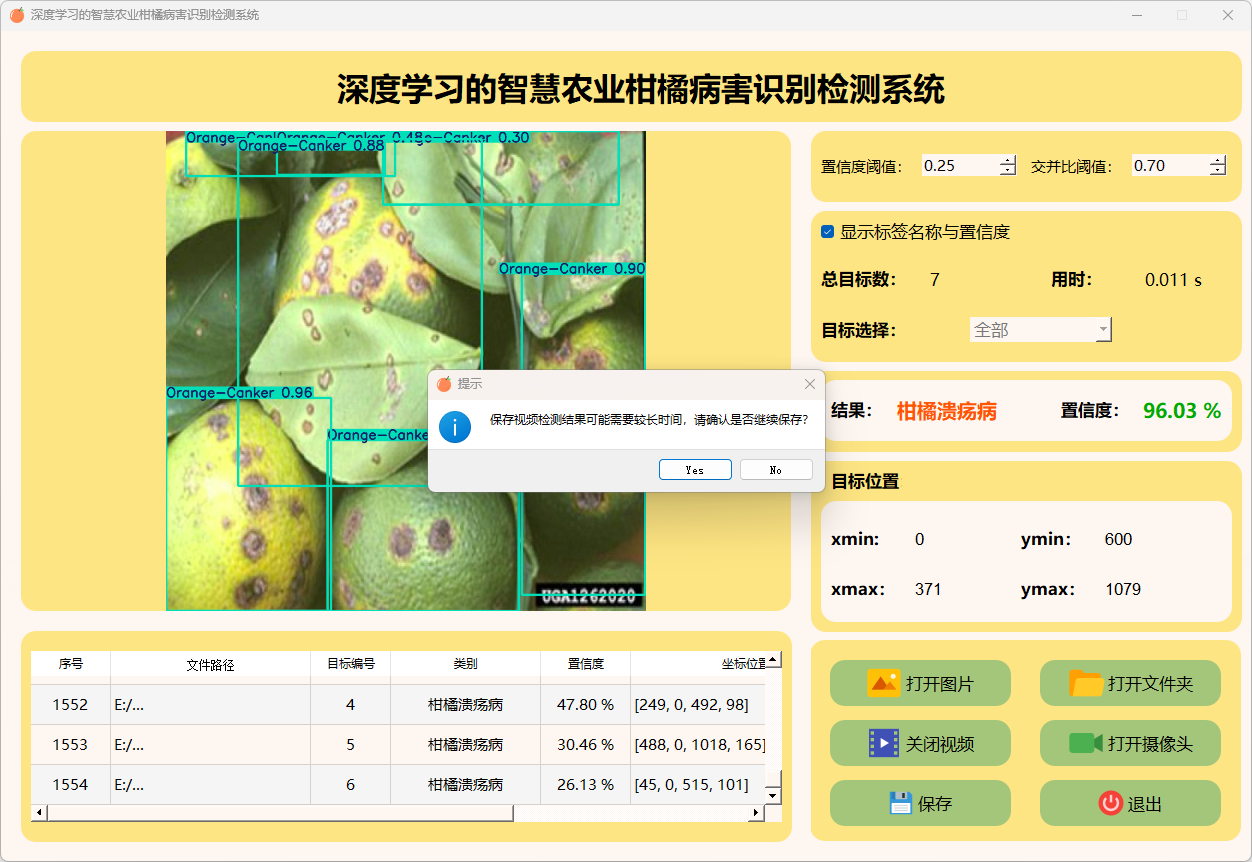Click the picture icon on 打开图片 button
Viewport: 1252px width, 862px height.
pyautogui.click(x=884, y=684)
